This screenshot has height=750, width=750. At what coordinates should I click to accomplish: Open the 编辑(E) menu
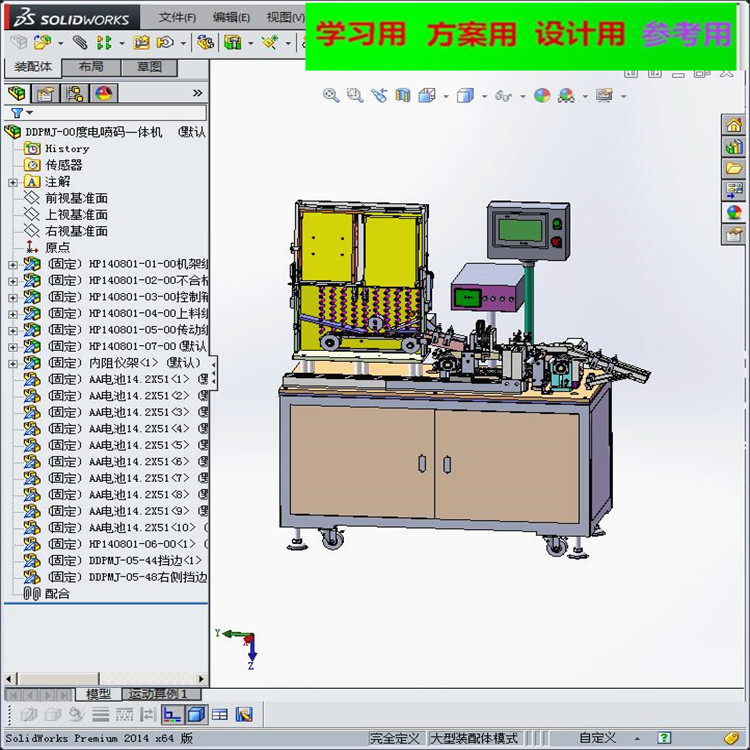point(231,18)
